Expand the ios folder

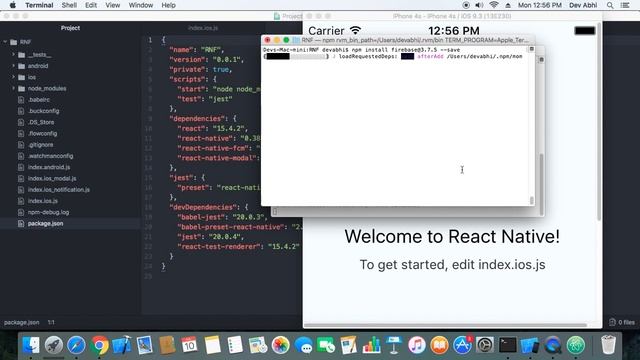coord(13,77)
